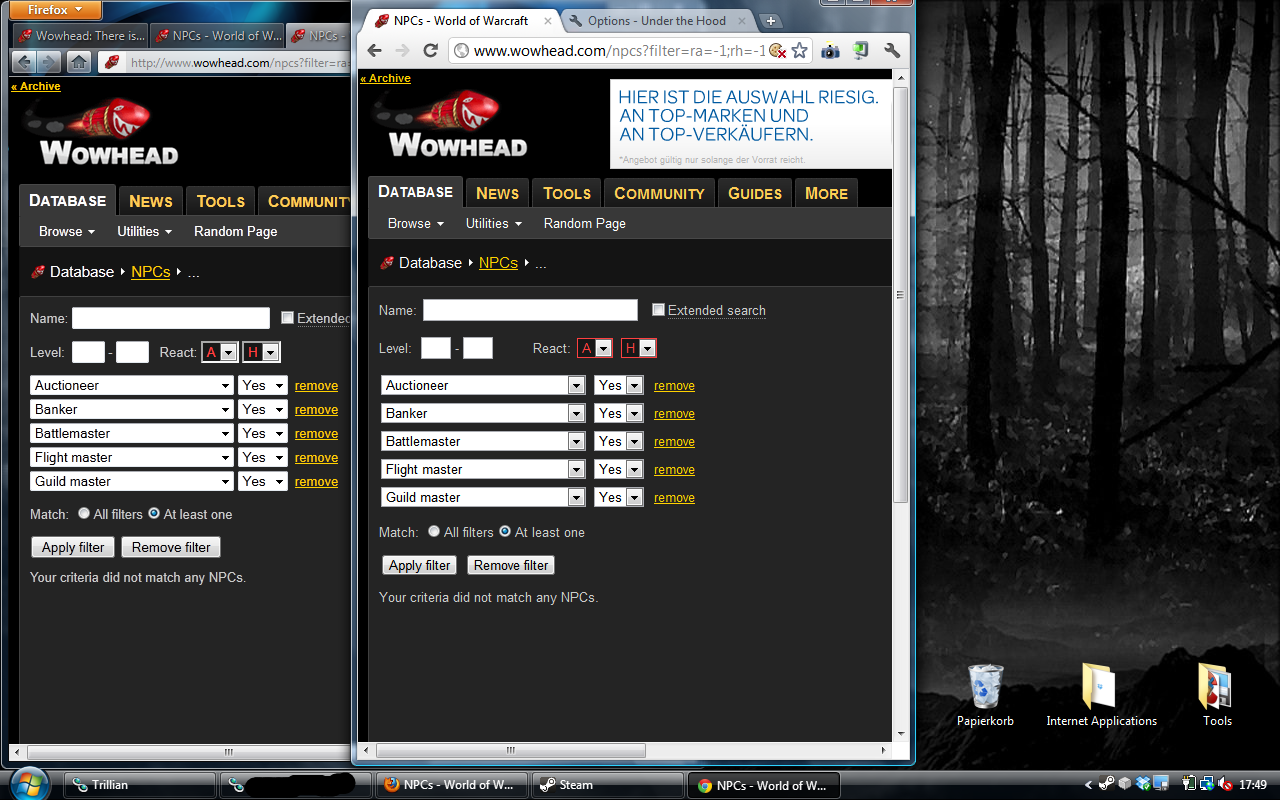The height and width of the screenshot is (800, 1280).
Task: Remove the Battlemaster filter in Firefox window
Action: pos(316,433)
